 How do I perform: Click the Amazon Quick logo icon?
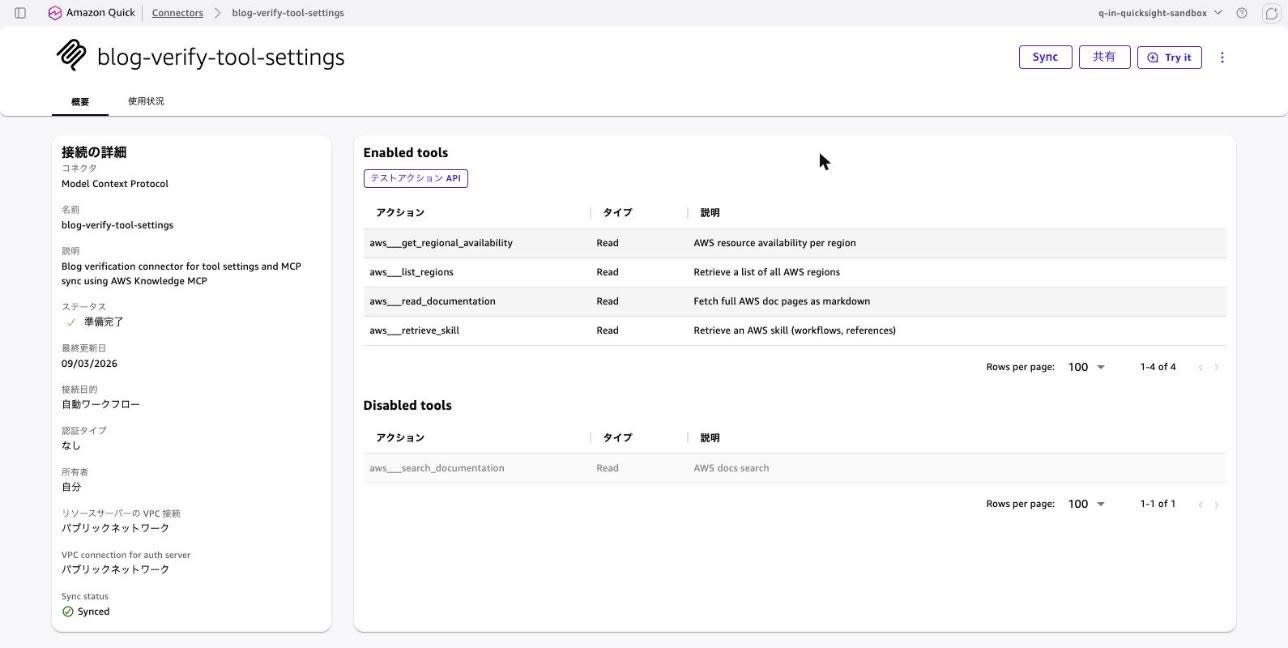point(54,13)
